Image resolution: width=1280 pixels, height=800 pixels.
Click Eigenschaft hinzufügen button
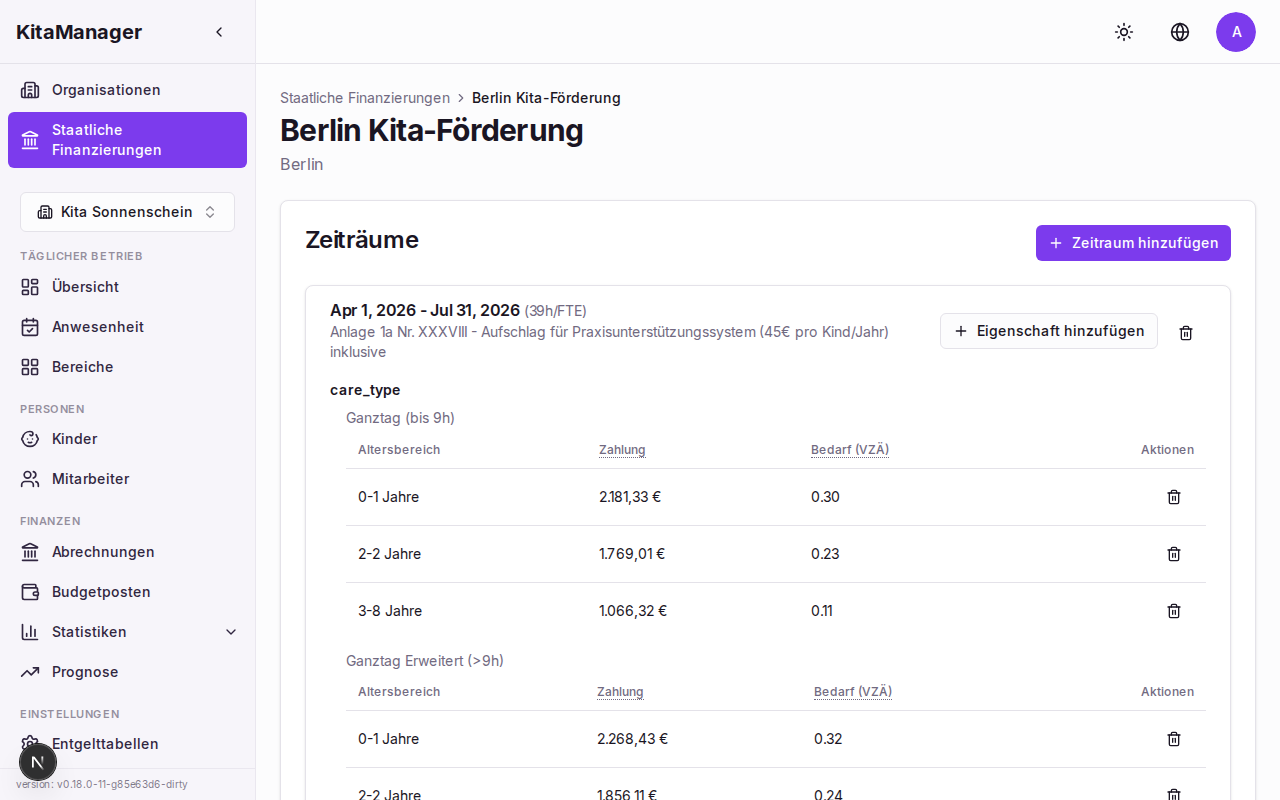click(x=1048, y=331)
